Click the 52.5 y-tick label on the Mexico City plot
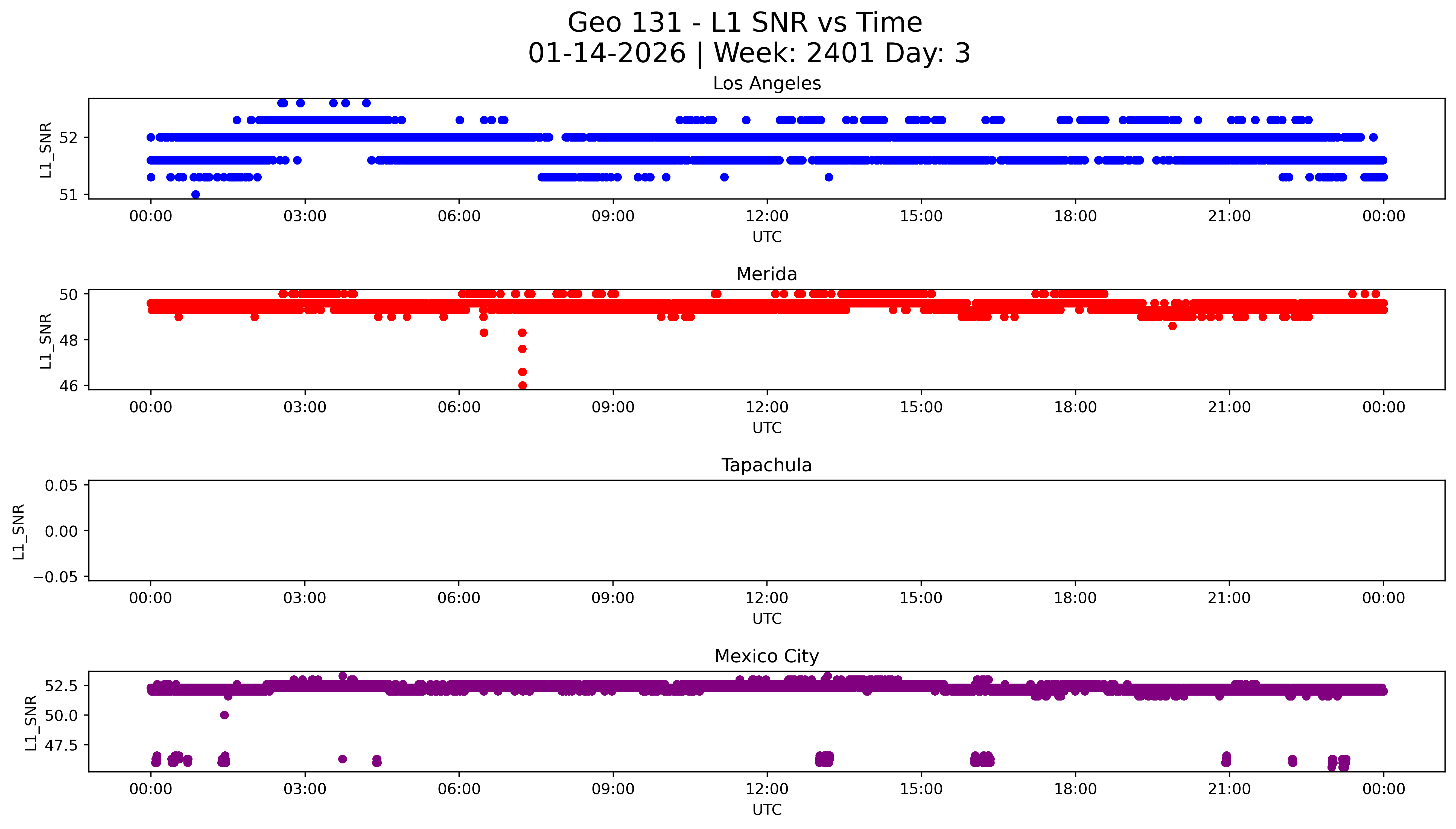Screen dimensions: 1456x829 pos(62,686)
